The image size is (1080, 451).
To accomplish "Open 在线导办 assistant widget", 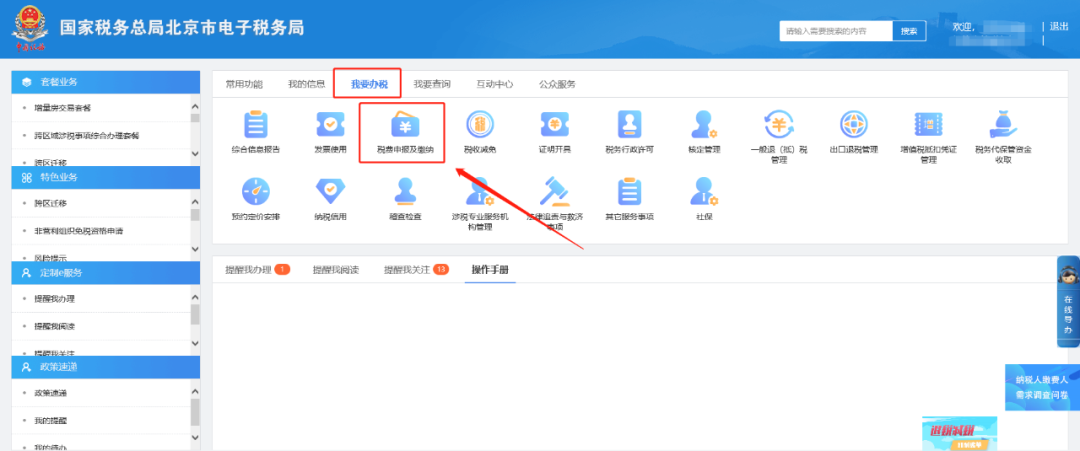I will [x=1068, y=302].
